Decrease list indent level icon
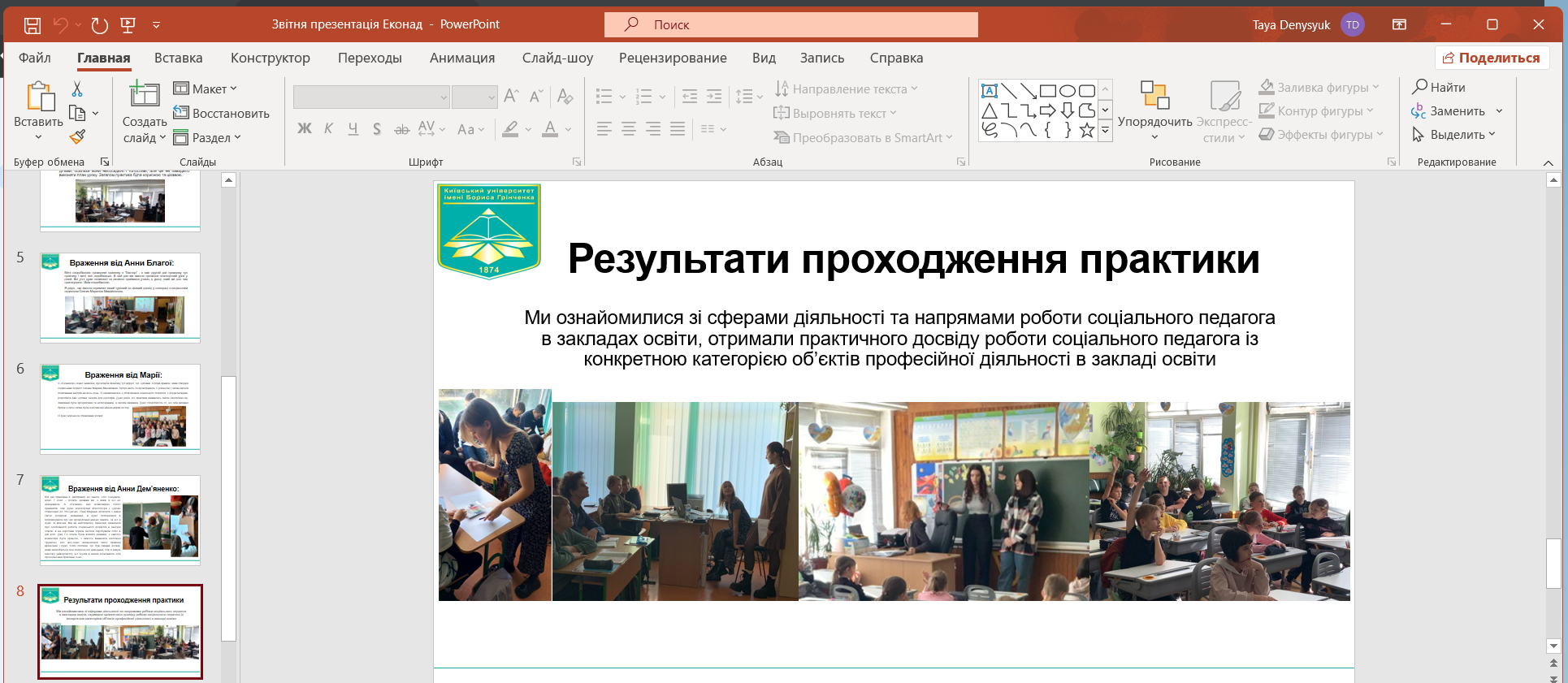Screen dimensions: 1568x683 point(690,97)
